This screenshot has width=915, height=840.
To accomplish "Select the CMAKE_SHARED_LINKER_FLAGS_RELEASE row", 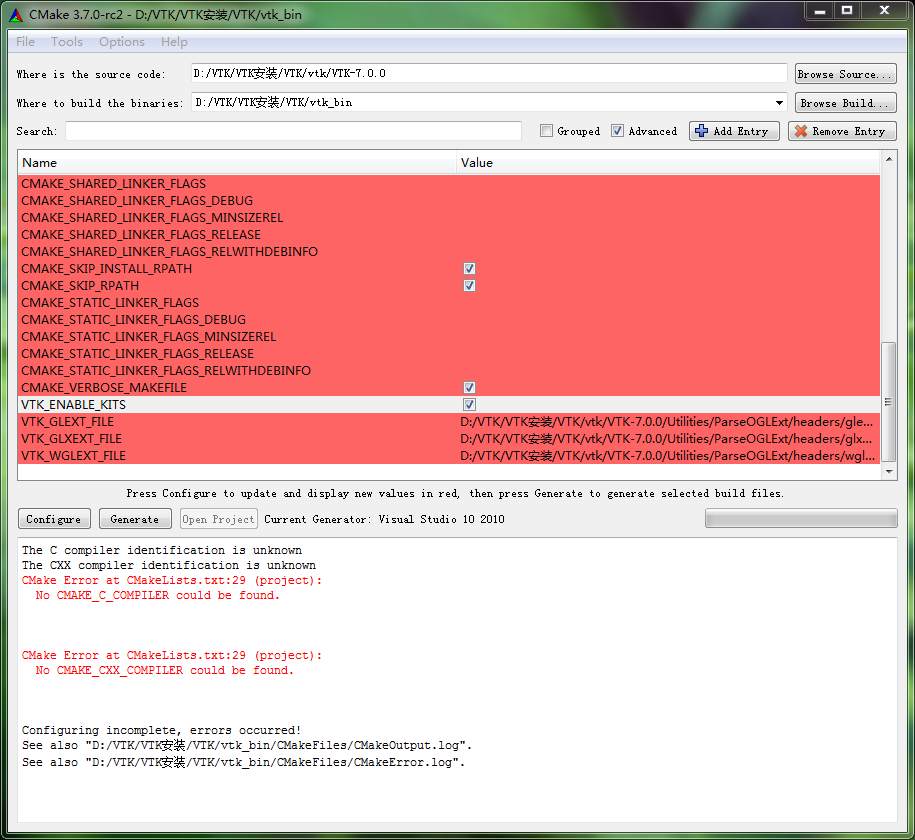I will coord(449,235).
